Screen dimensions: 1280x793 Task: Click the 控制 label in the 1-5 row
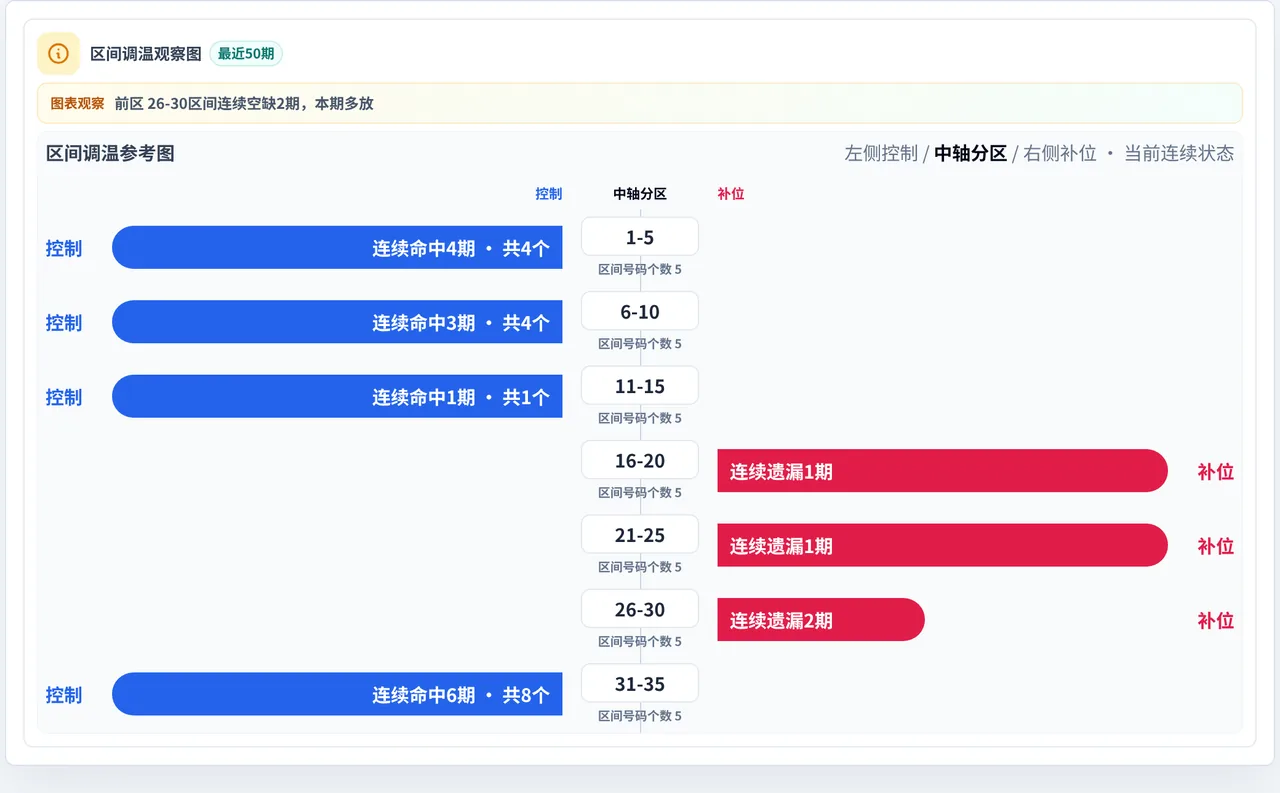tap(64, 248)
